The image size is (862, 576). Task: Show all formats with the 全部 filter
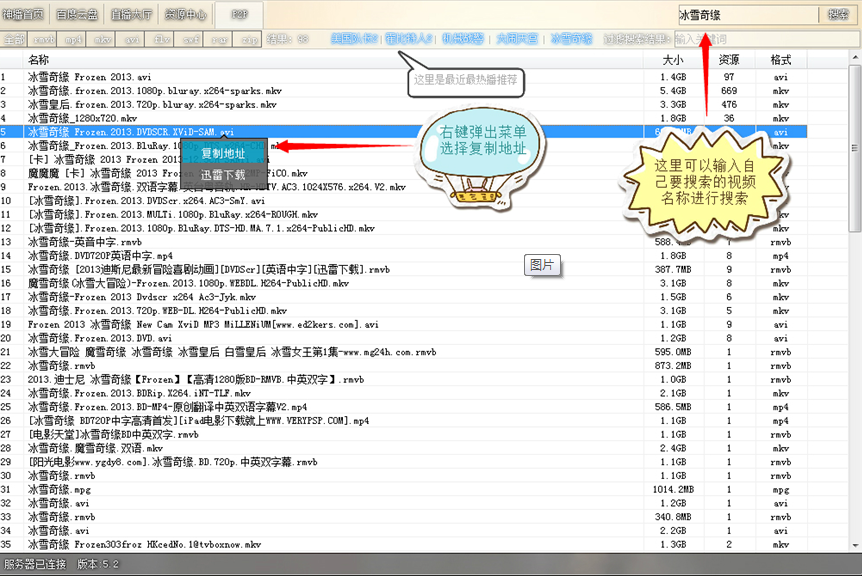(x=14, y=40)
